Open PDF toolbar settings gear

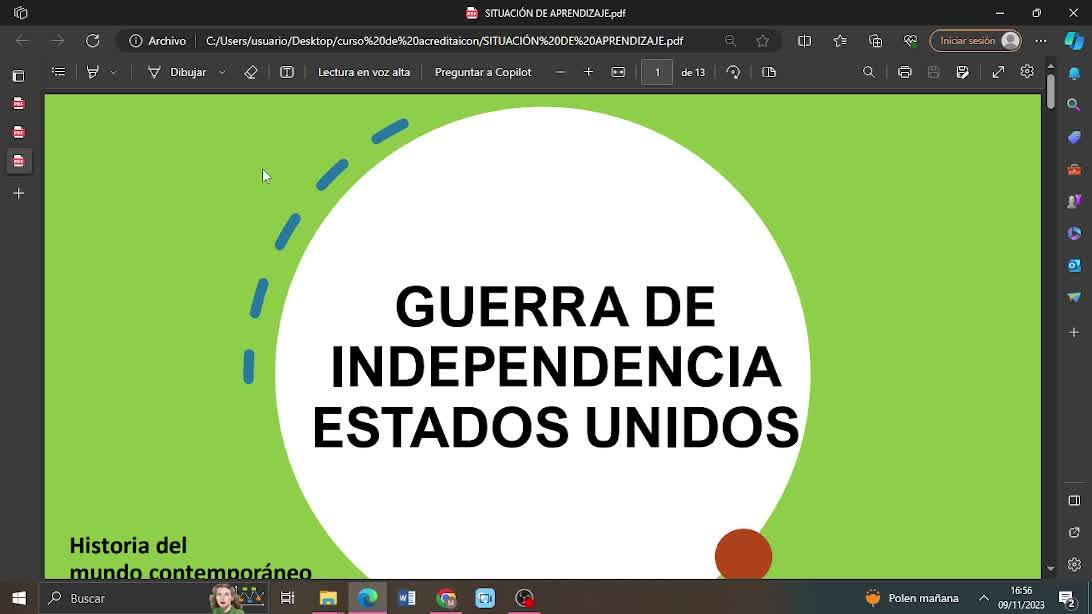click(1027, 72)
